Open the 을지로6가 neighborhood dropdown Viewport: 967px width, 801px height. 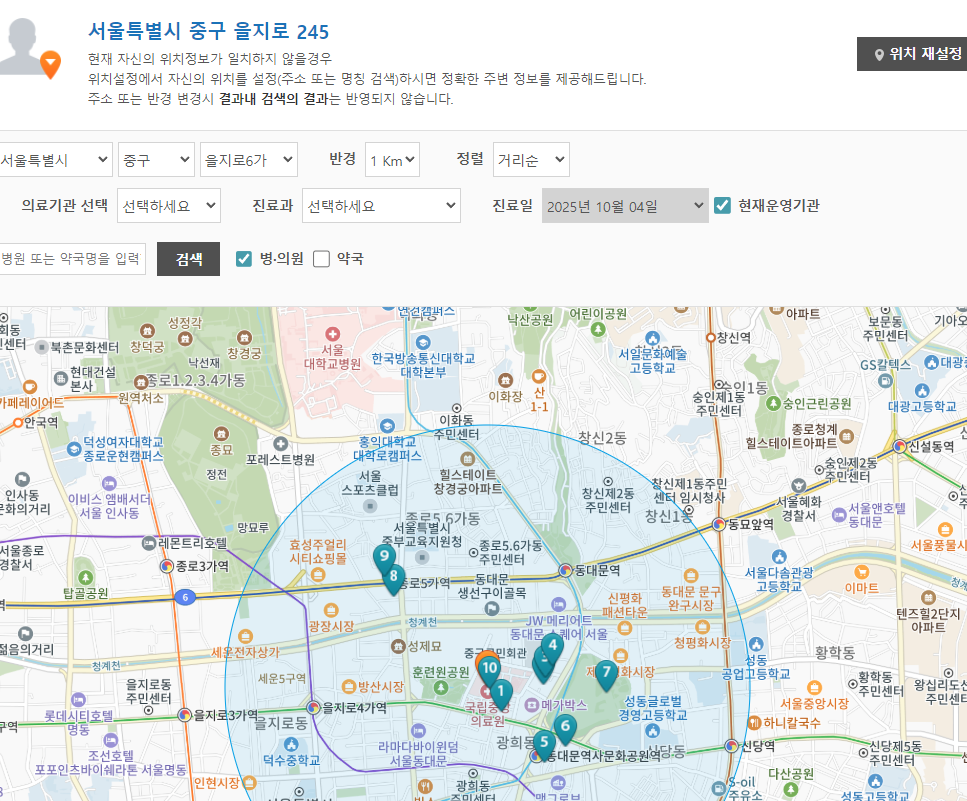click(x=249, y=160)
